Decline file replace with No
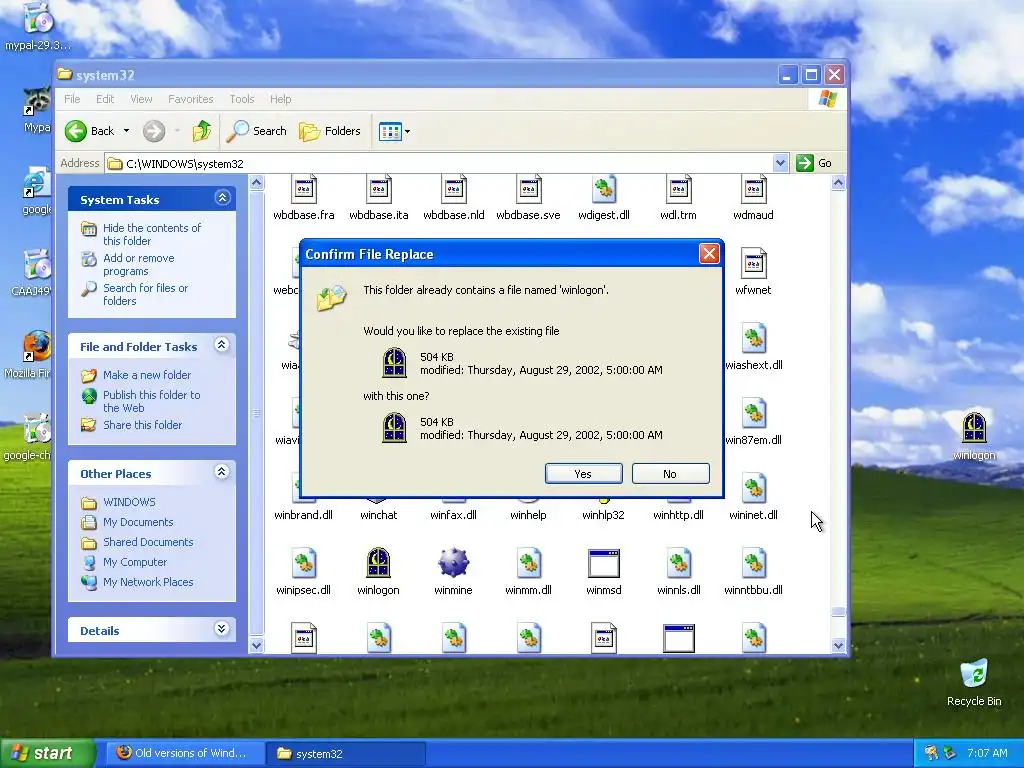The image size is (1024, 768). click(670, 474)
